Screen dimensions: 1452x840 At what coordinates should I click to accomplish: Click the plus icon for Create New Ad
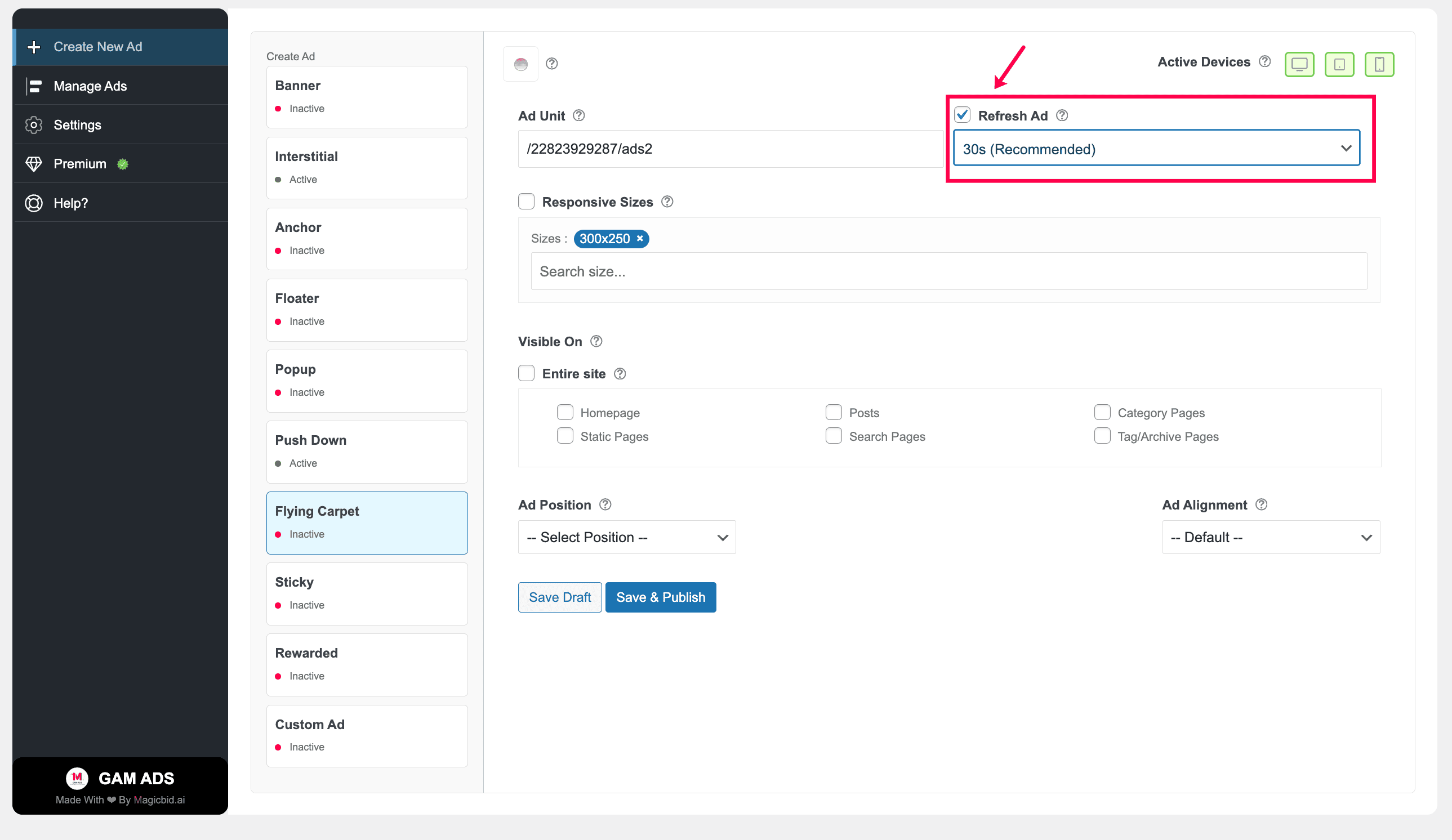point(34,47)
